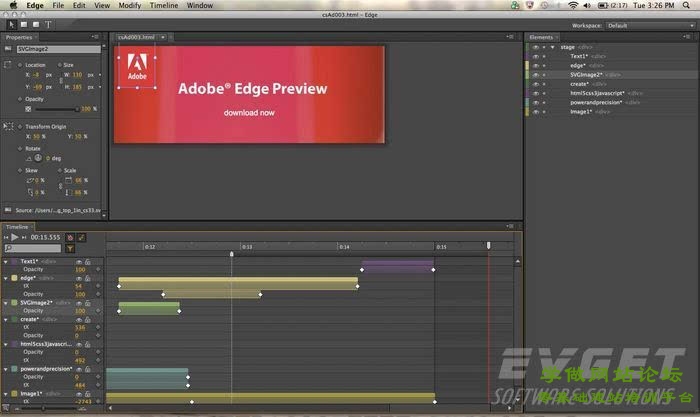Open the Modify menu
The height and width of the screenshot is (417, 700).
point(129,5)
